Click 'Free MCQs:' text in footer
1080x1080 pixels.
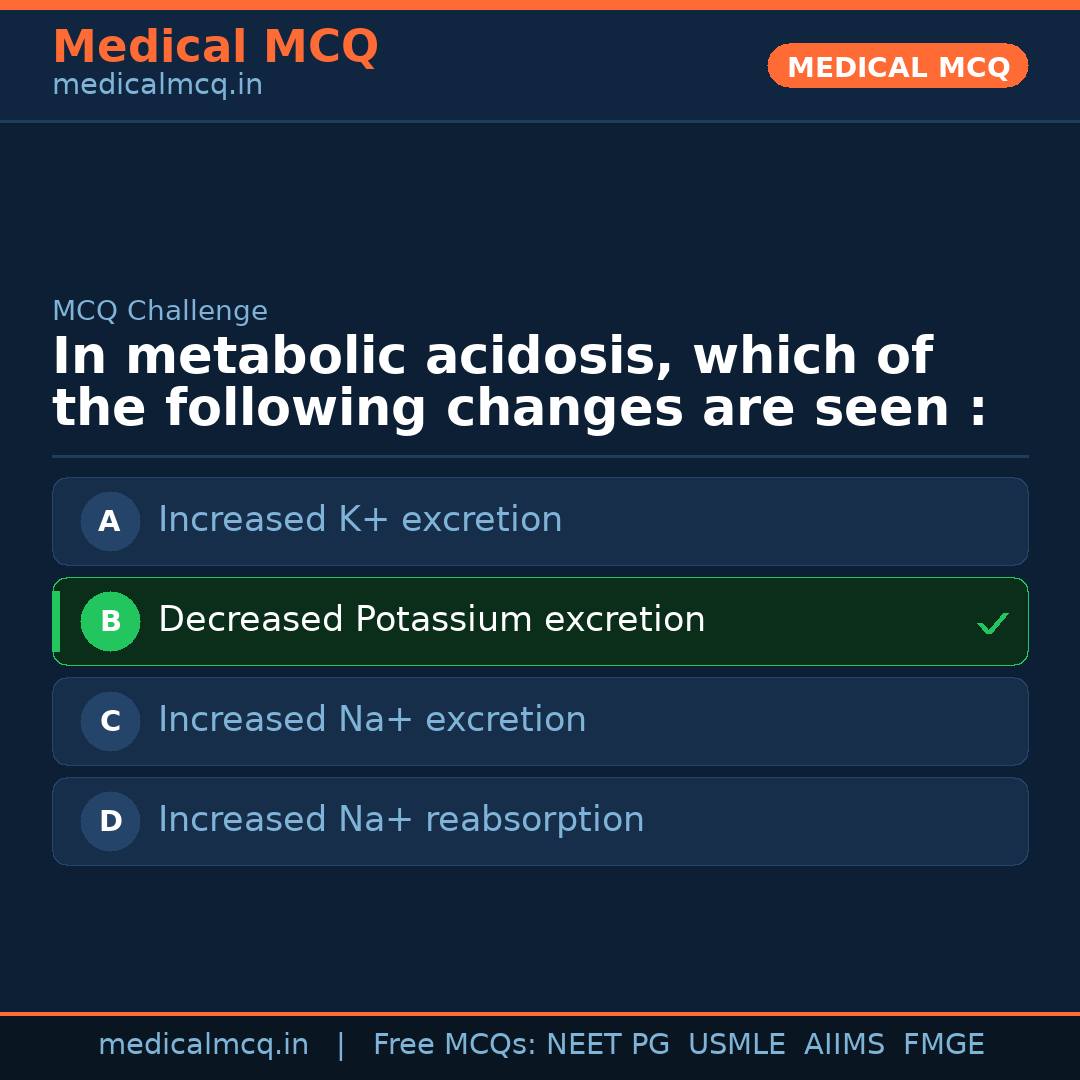pyautogui.click(x=455, y=1045)
